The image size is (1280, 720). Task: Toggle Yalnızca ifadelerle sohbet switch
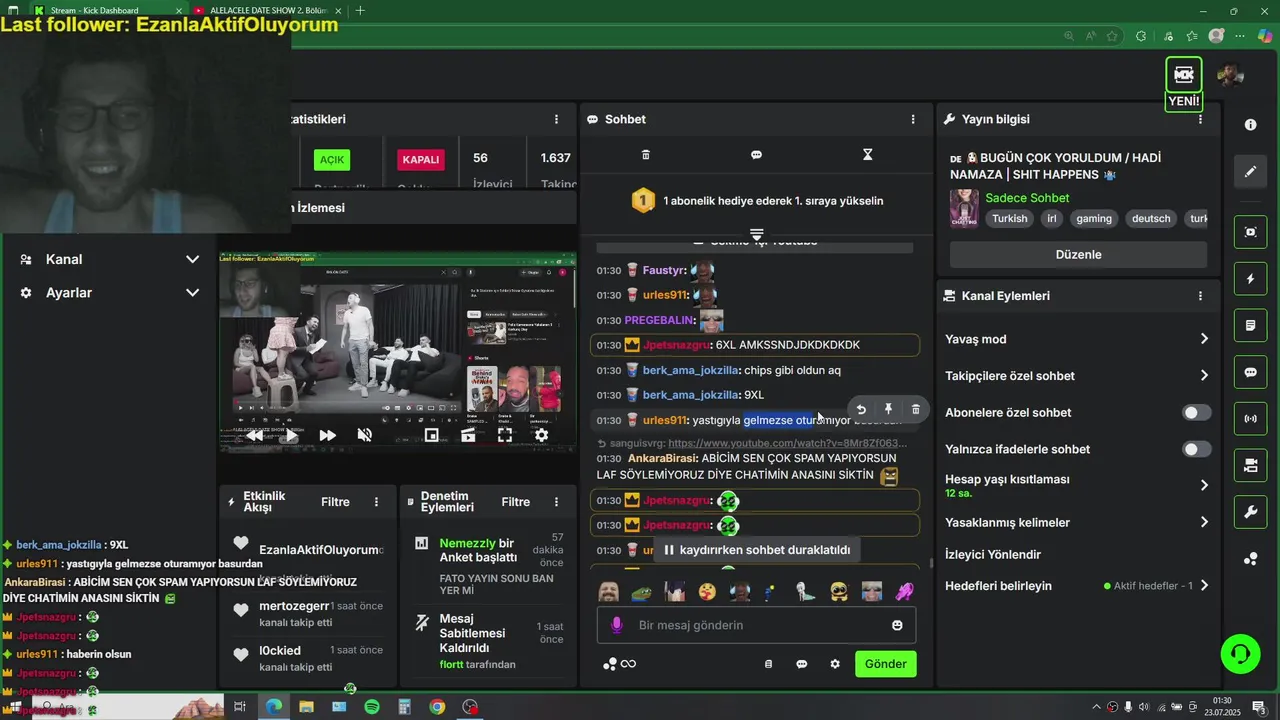[1197, 449]
